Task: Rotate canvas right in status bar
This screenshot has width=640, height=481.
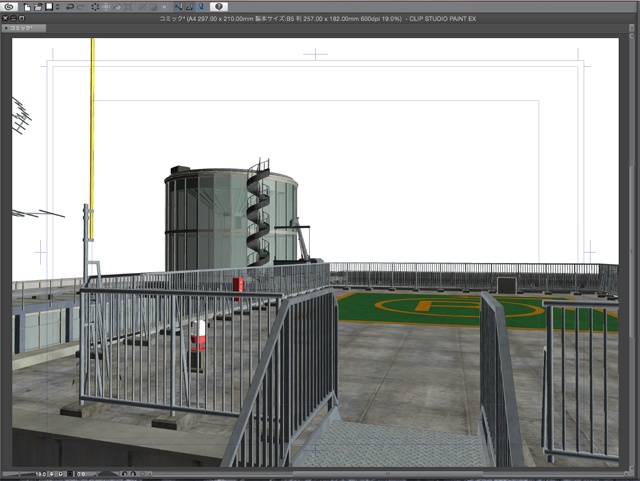Action: pos(133,474)
